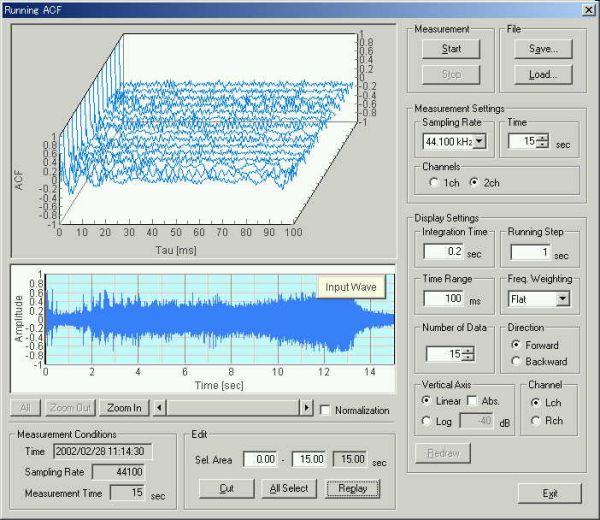Click the Cut edit button
The height and width of the screenshot is (520, 600).
[x=227, y=488]
